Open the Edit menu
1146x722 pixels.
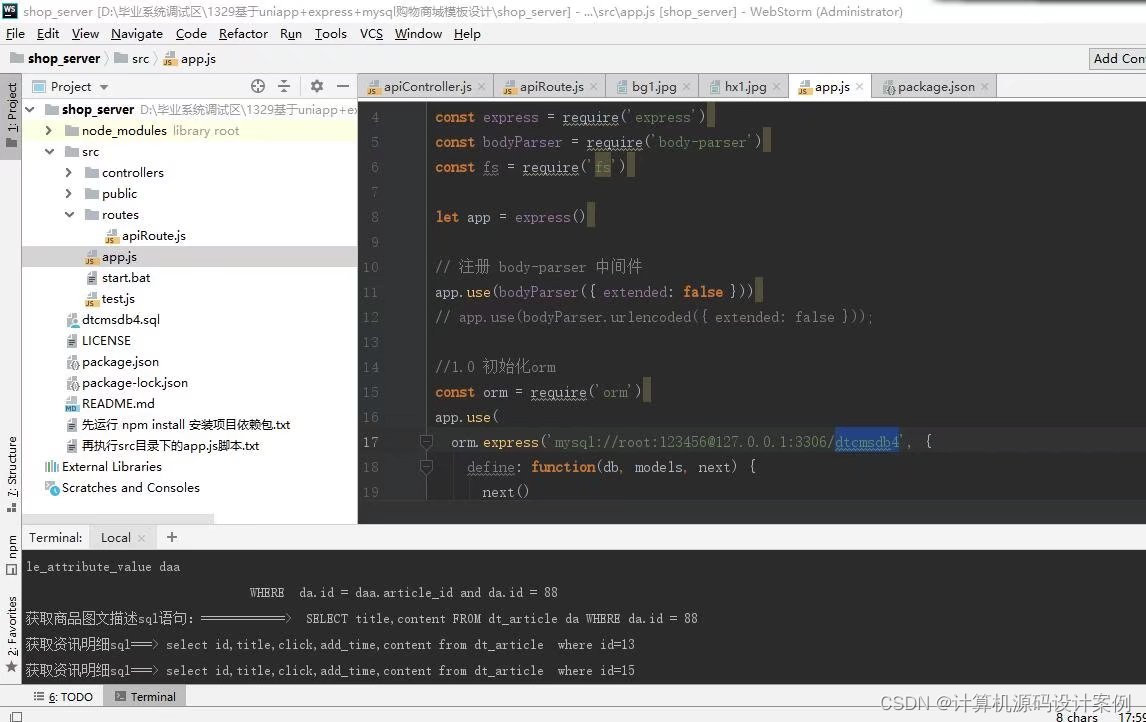[48, 34]
